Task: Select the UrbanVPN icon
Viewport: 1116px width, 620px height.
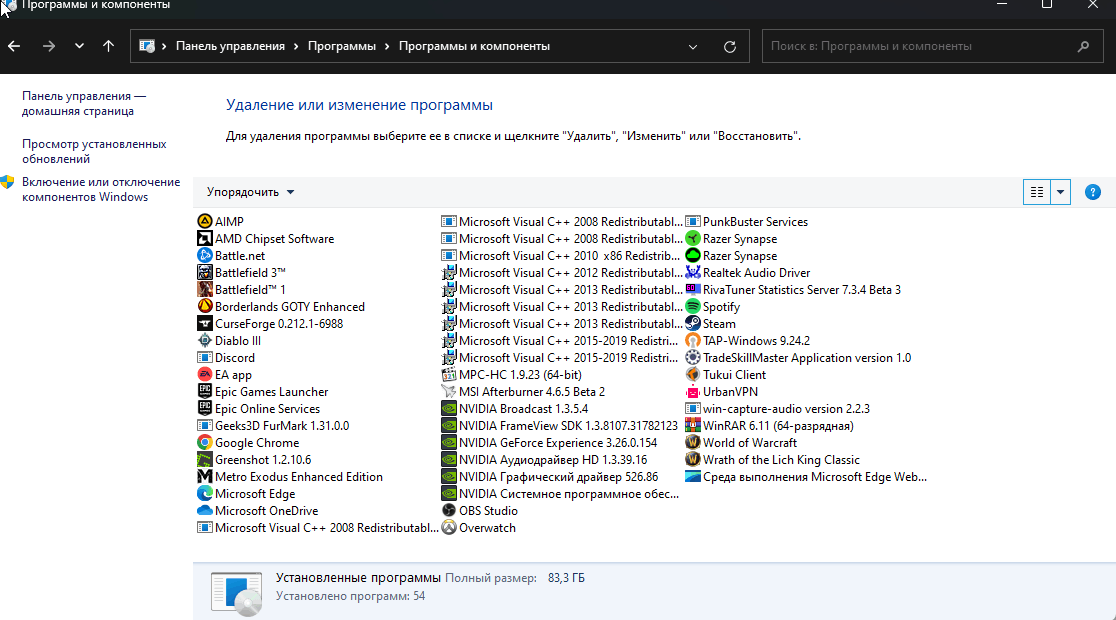Action: click(x=693, y=392)
